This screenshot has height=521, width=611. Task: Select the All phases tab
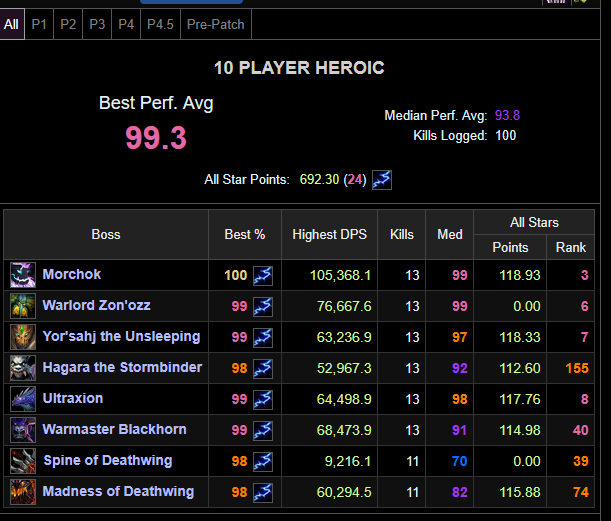click(x=12, y=24)
